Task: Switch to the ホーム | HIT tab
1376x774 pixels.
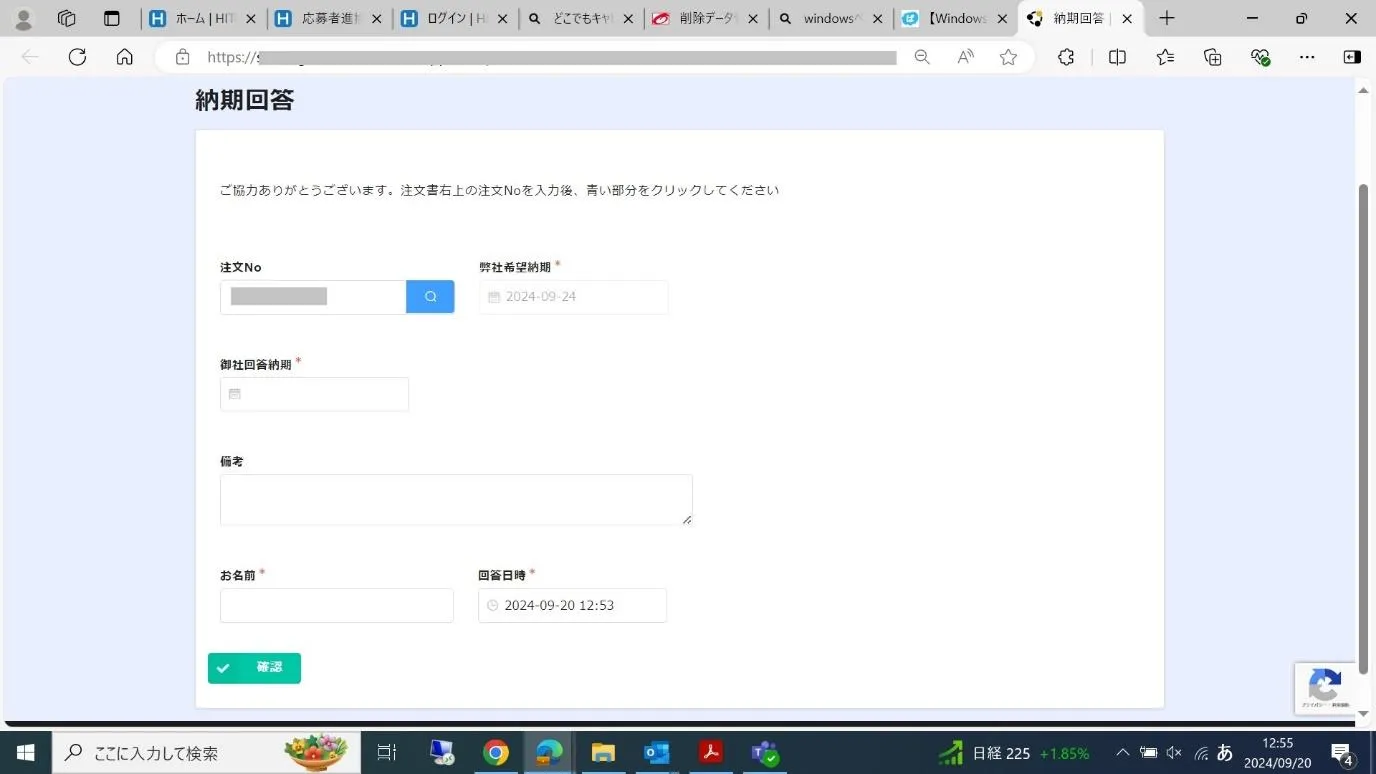Action: [x=203, y=18]
